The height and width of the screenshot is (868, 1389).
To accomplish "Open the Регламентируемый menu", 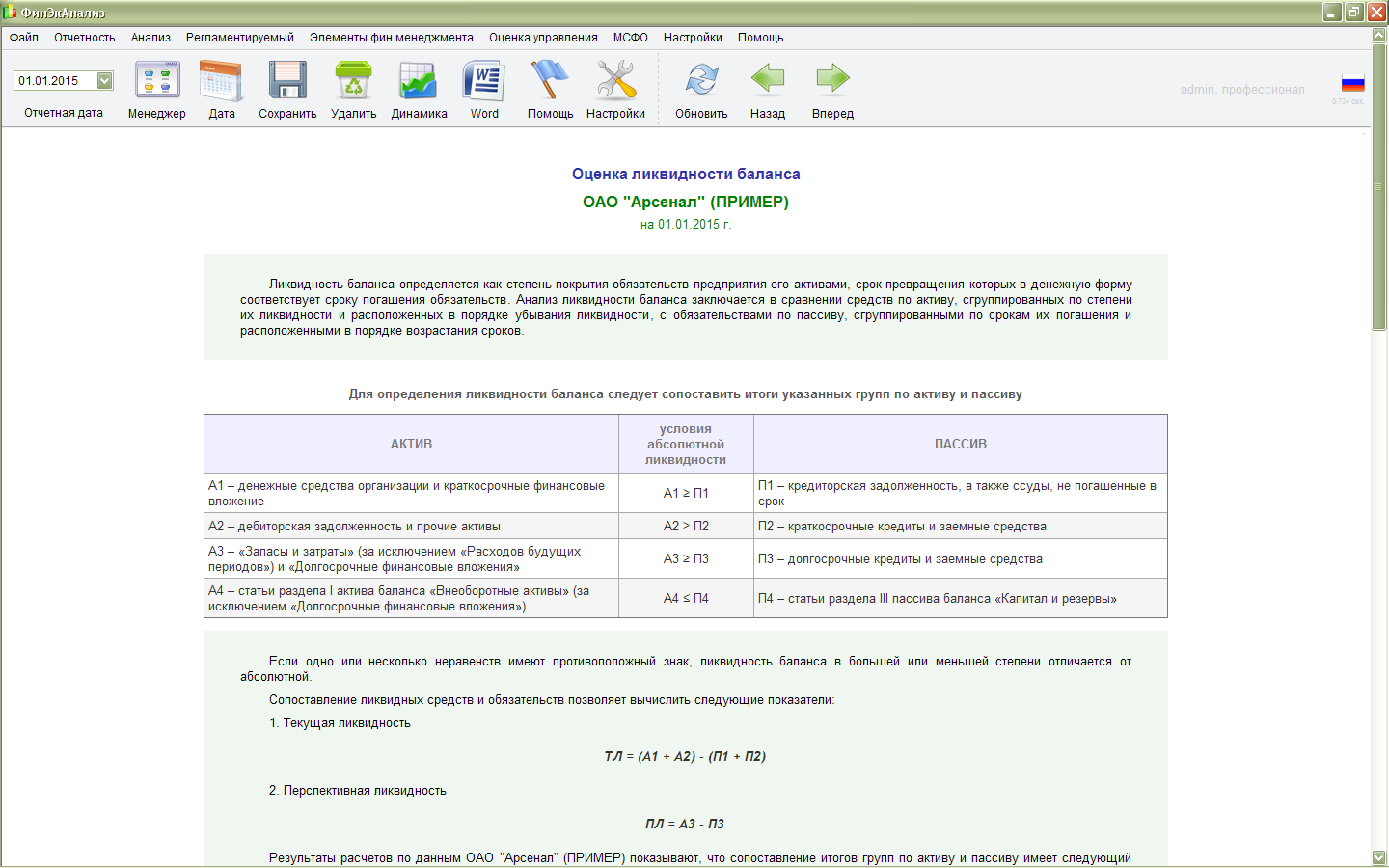I will [x=240, y=38].
